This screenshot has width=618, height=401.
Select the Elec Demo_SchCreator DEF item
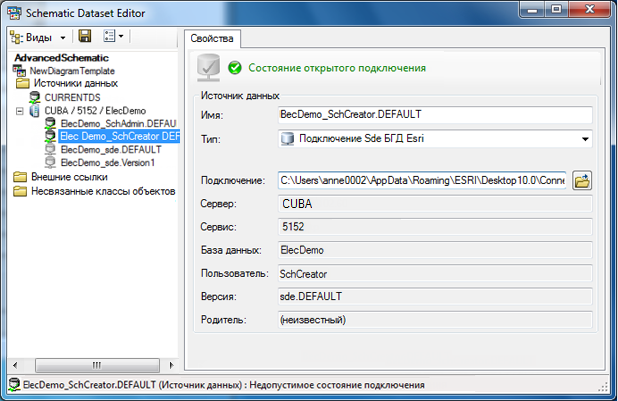pos(120,136)
